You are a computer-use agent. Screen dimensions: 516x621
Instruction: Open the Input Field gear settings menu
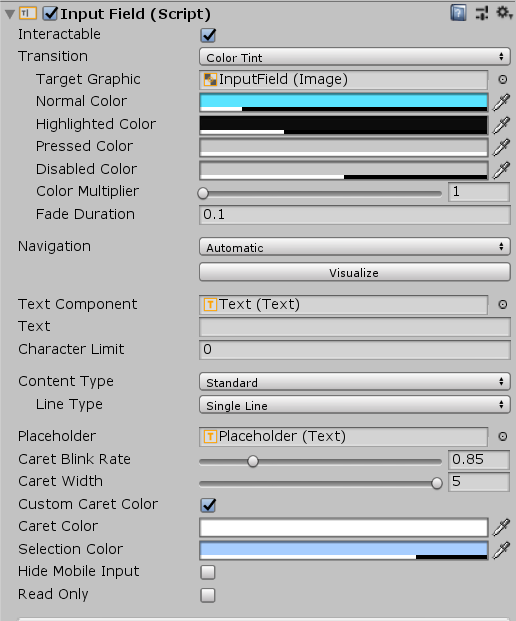[504, 13]
